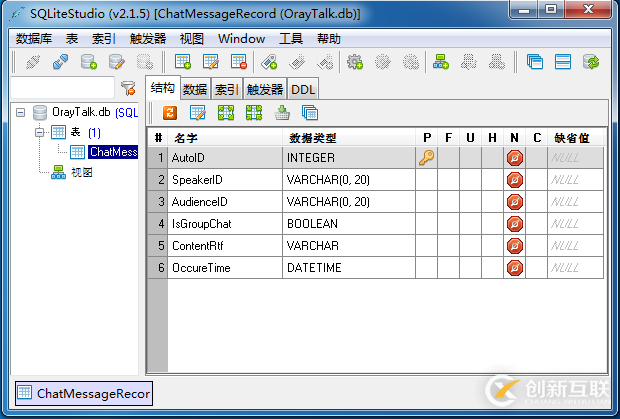Collapse the OrayTalk.db tree node
620x419 pixels.
point(21,113)
